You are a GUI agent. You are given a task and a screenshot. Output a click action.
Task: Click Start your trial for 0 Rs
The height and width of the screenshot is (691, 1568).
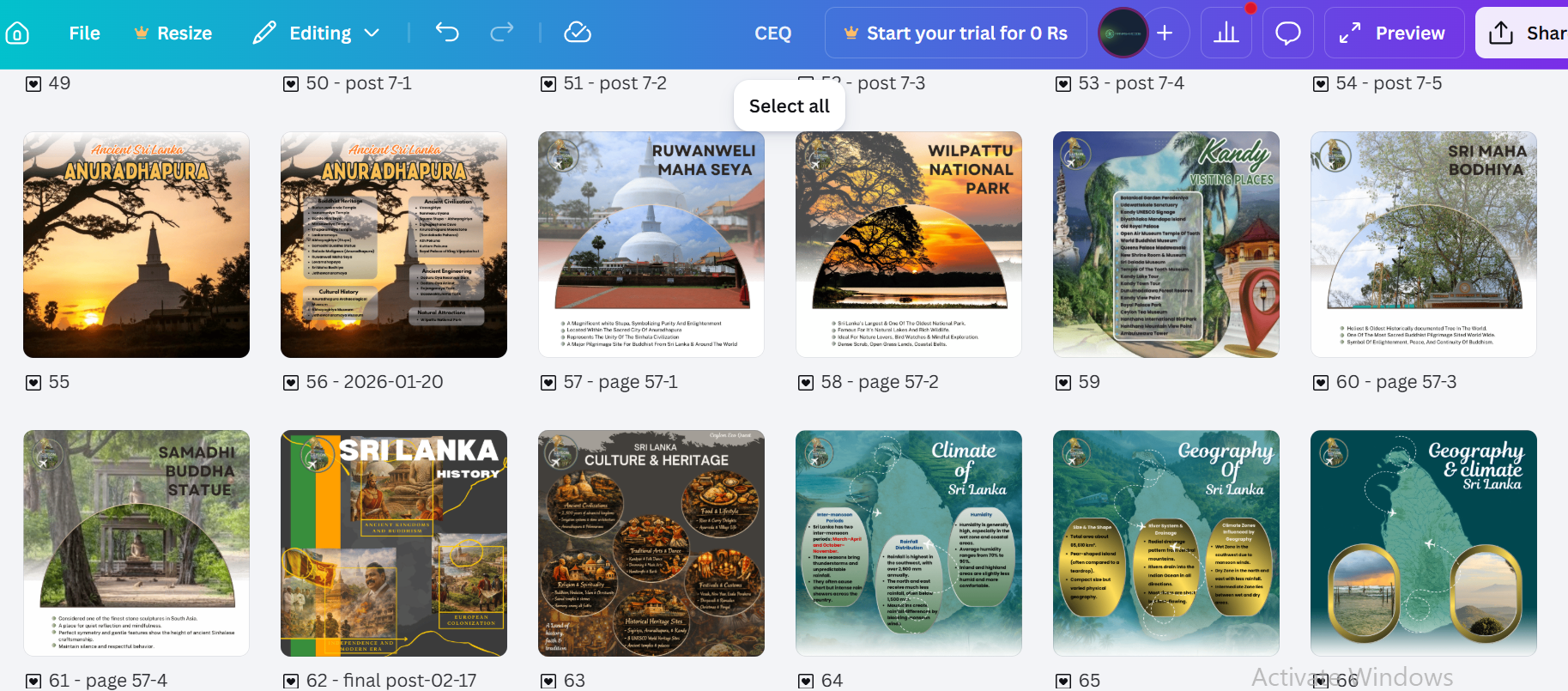956,33
